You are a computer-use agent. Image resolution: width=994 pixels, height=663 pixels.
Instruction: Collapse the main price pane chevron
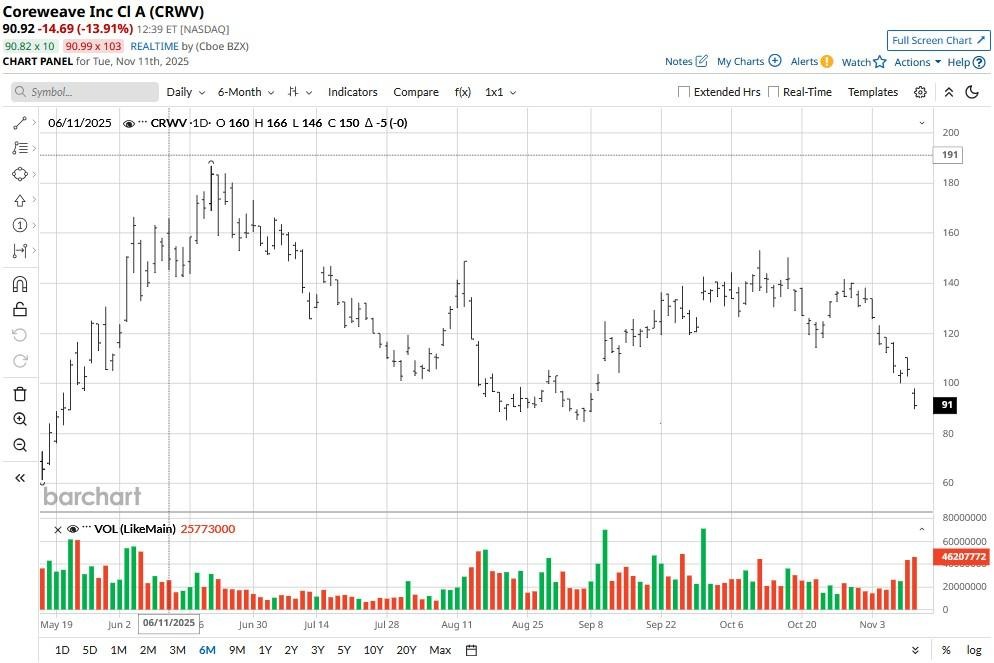(922, 123)
